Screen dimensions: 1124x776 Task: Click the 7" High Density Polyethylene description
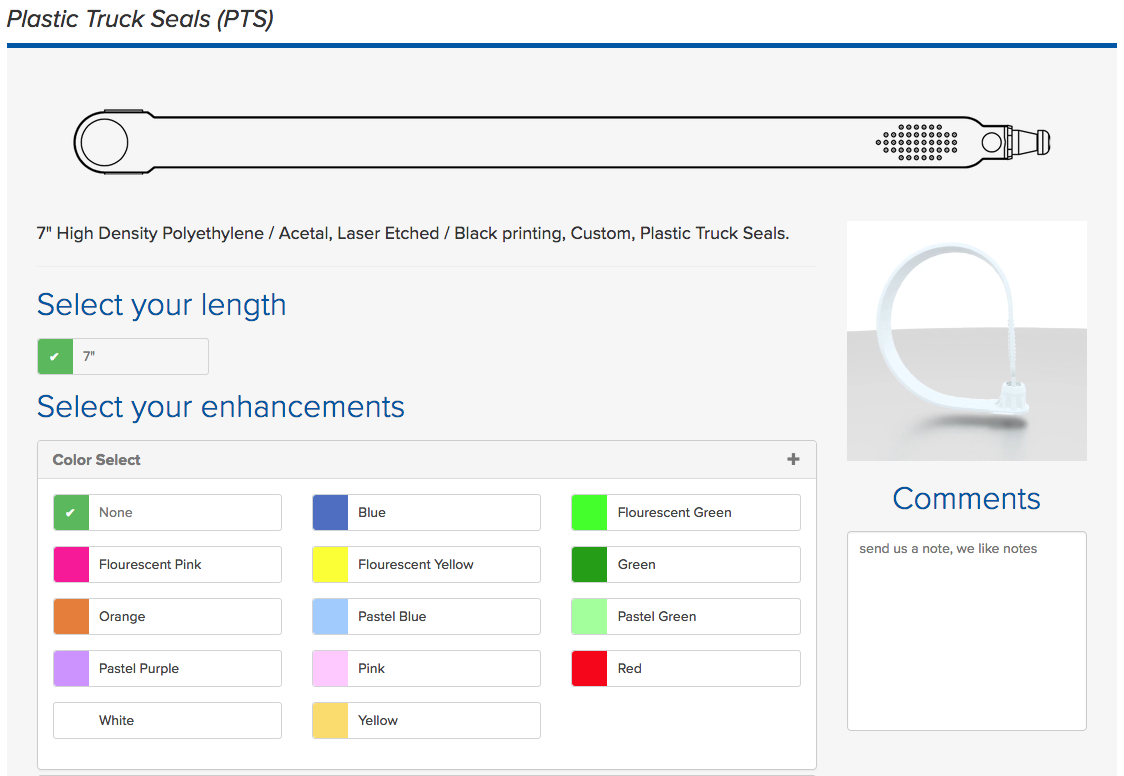coord(413,234)
